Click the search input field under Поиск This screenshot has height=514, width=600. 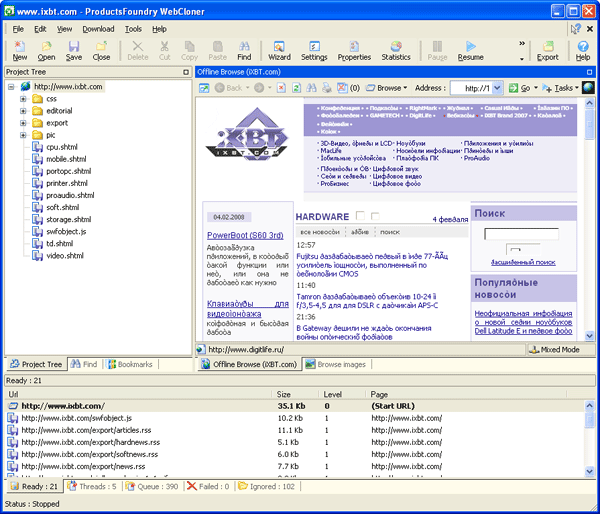[x=520, y=234]
